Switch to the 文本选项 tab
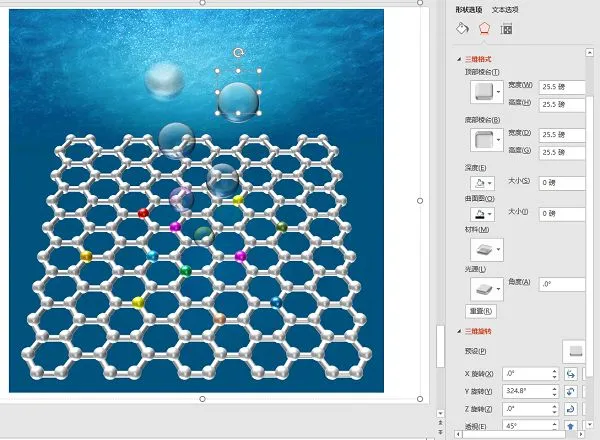This screenshot has width=600, height=440. click(x=505, y=10)
